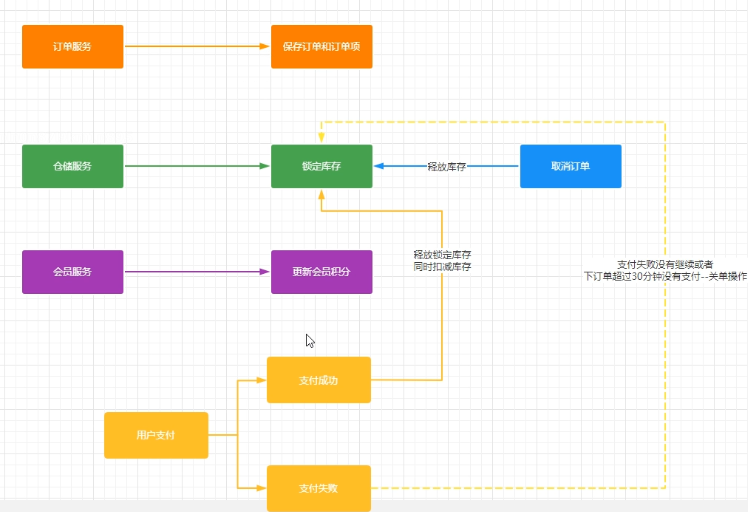
Task: Select the green arrow from 仓储服务
Action: pos(197,166)
